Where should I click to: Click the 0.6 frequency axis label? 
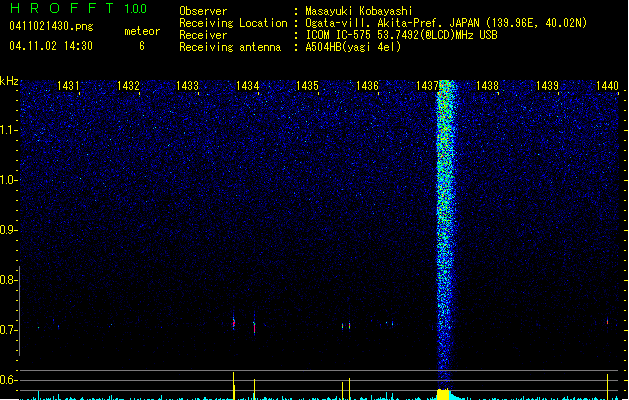click(7, 380)
